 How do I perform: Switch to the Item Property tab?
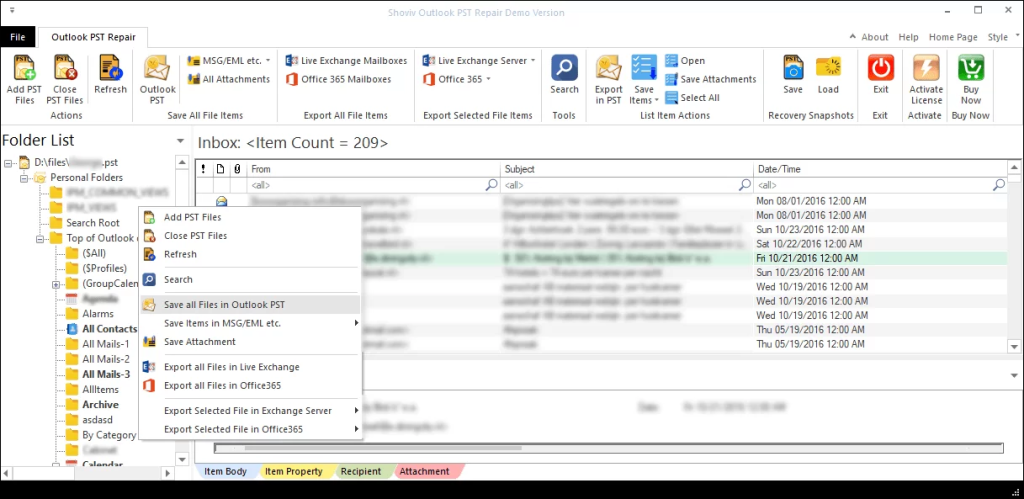pyautogui.click(x=296, y=471)
